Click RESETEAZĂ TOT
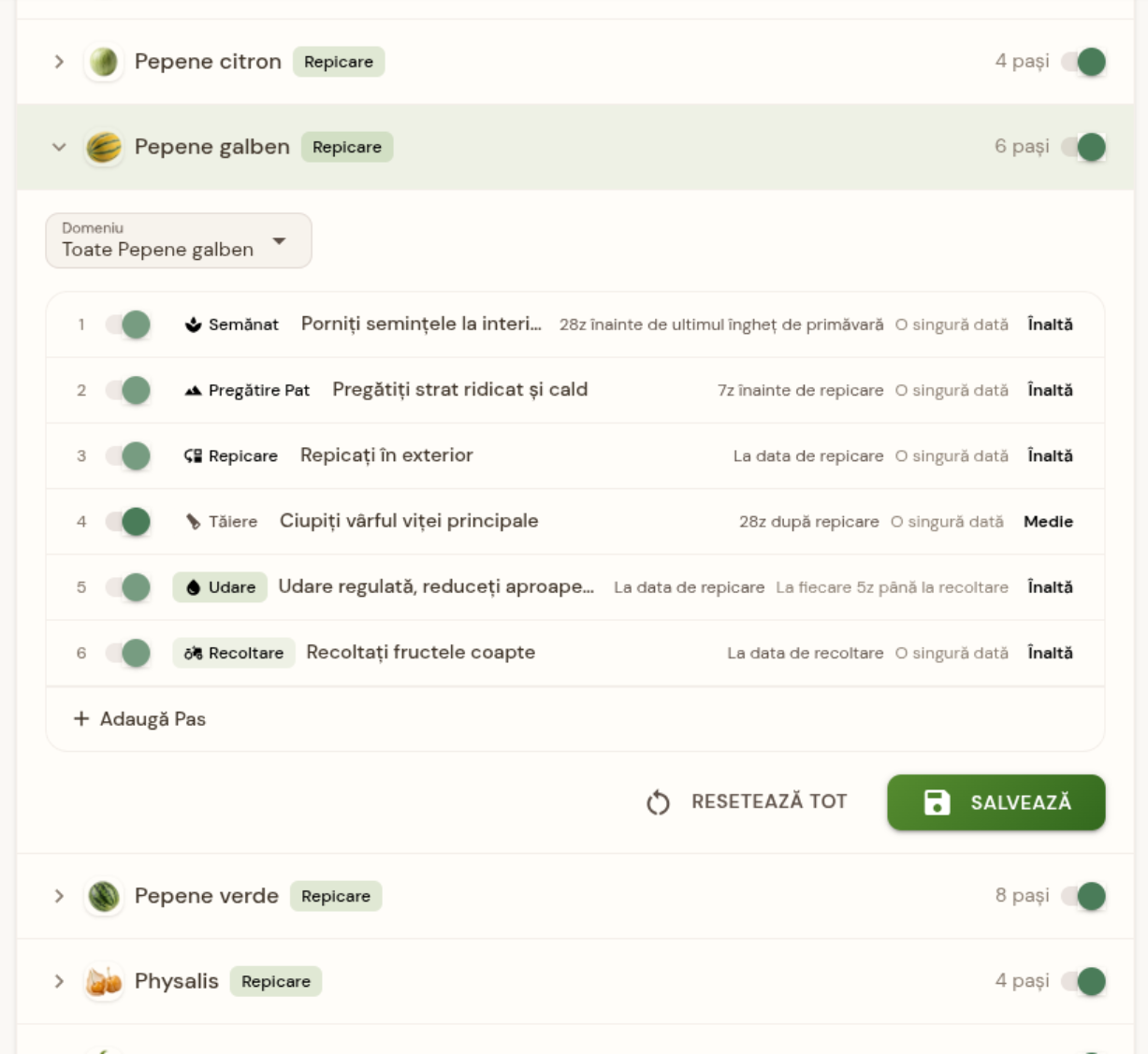Screen dimensions: 1148x1054 [x=747, y=801]
